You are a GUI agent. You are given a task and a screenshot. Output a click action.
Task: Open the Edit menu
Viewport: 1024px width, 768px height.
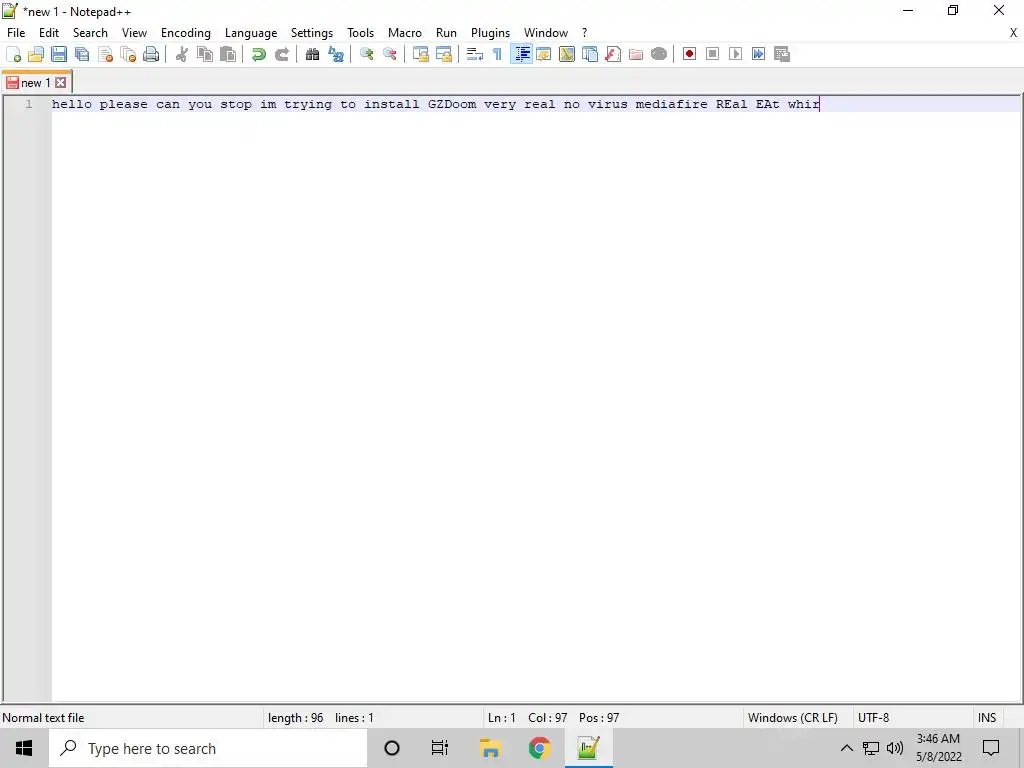[x=49, y=33]
